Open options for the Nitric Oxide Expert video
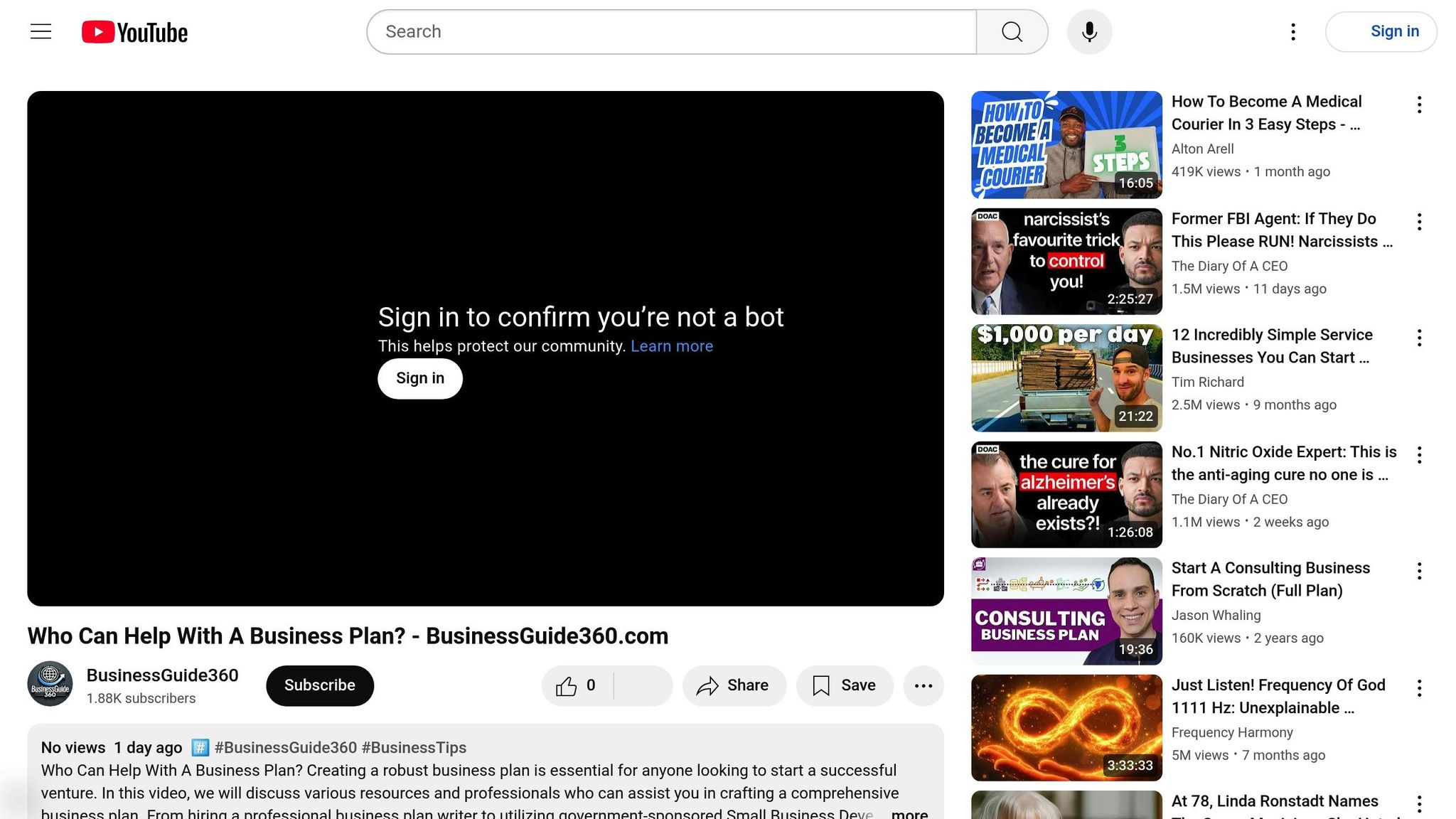1456x819 pixels. (x=1419, y=455)
